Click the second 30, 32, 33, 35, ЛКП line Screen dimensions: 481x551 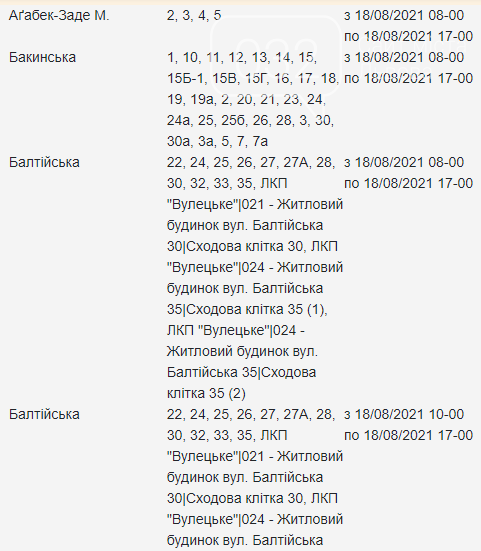pyautogui.click(x=227, y=435)
